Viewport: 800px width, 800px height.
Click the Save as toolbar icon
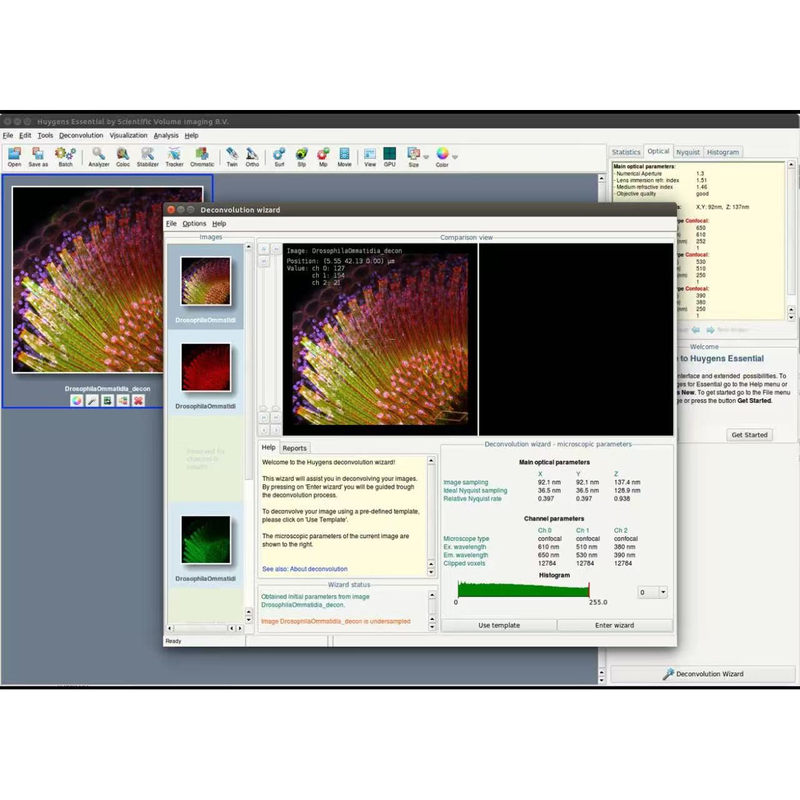click(38, 157)
